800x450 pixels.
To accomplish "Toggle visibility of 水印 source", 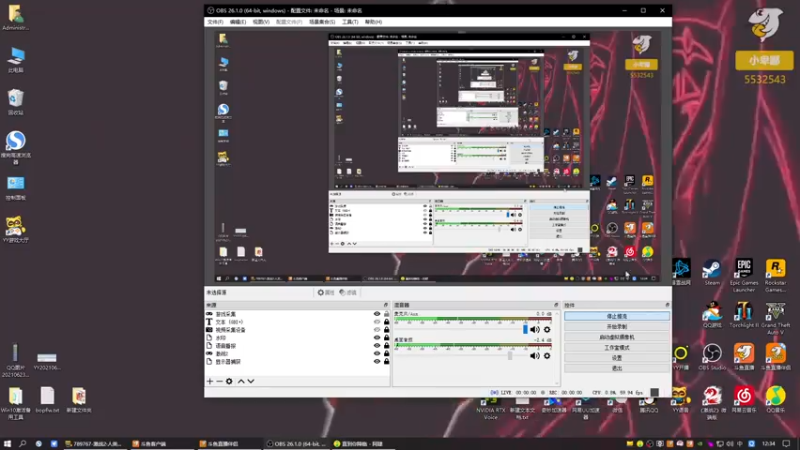I will tap(377, 338).
